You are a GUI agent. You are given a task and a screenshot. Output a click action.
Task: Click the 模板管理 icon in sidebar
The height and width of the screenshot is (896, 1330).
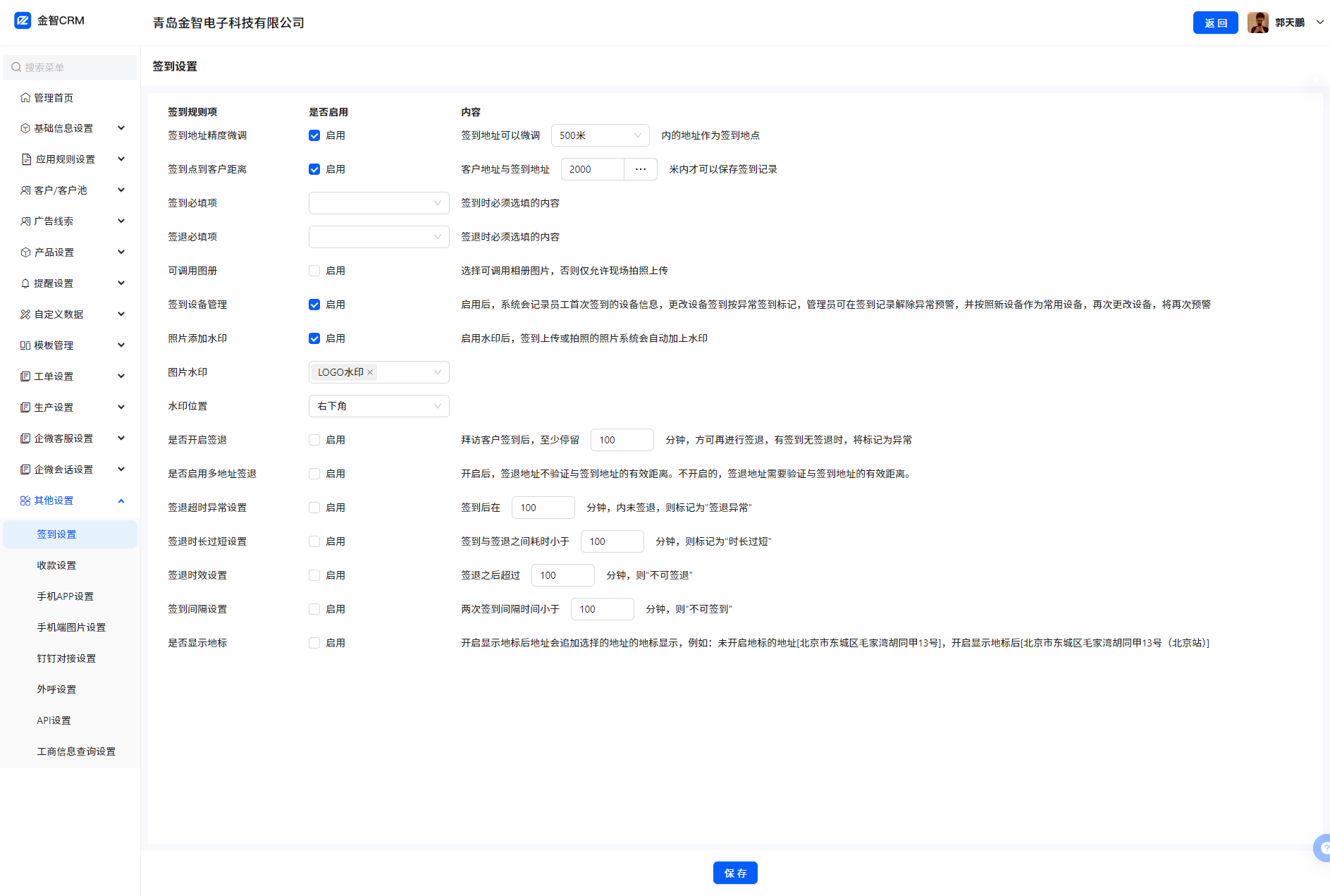(x=25, y=345)
